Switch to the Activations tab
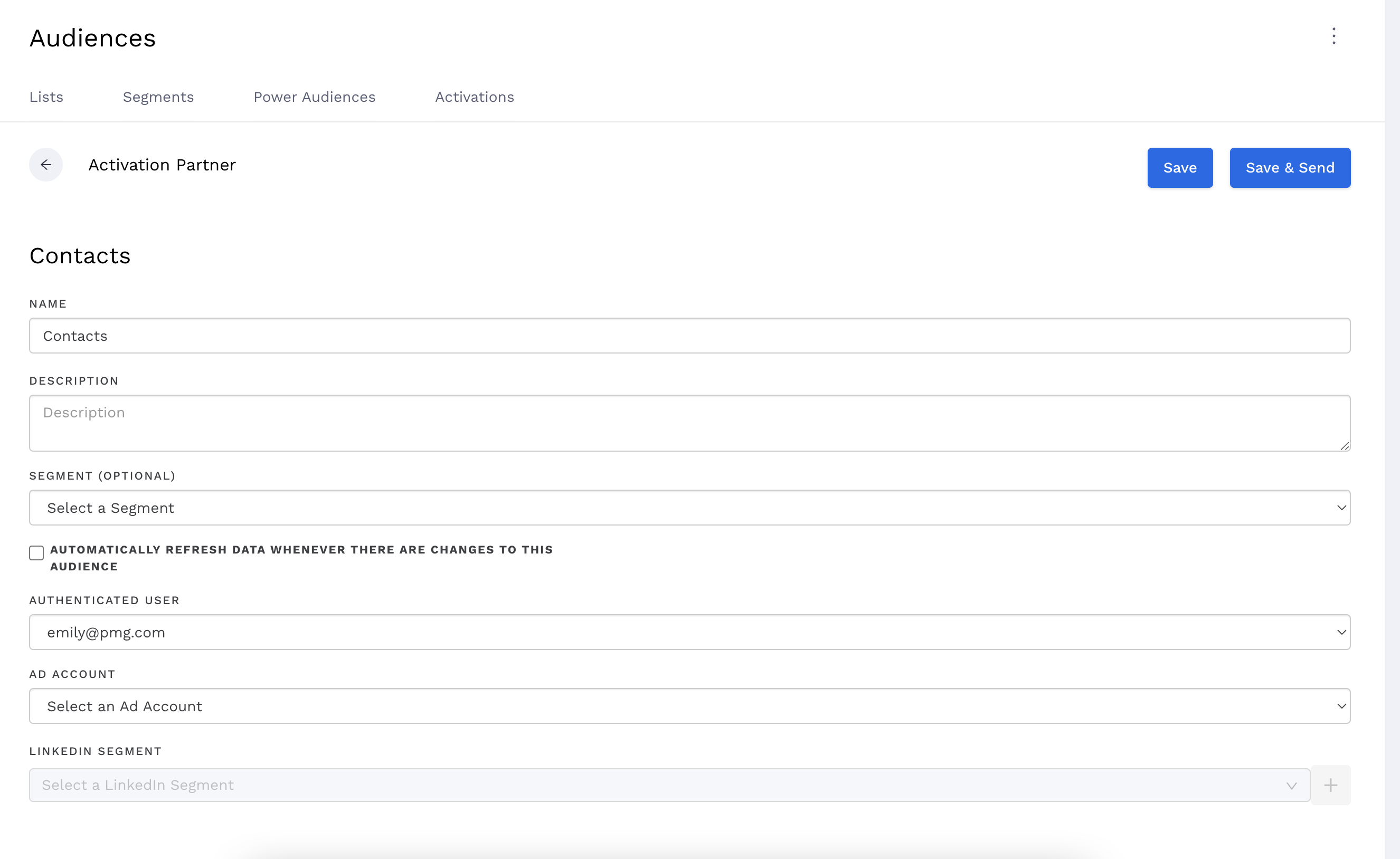This screenshot has height=859, width=1400. pyautogui.click(x=474, y=97)
